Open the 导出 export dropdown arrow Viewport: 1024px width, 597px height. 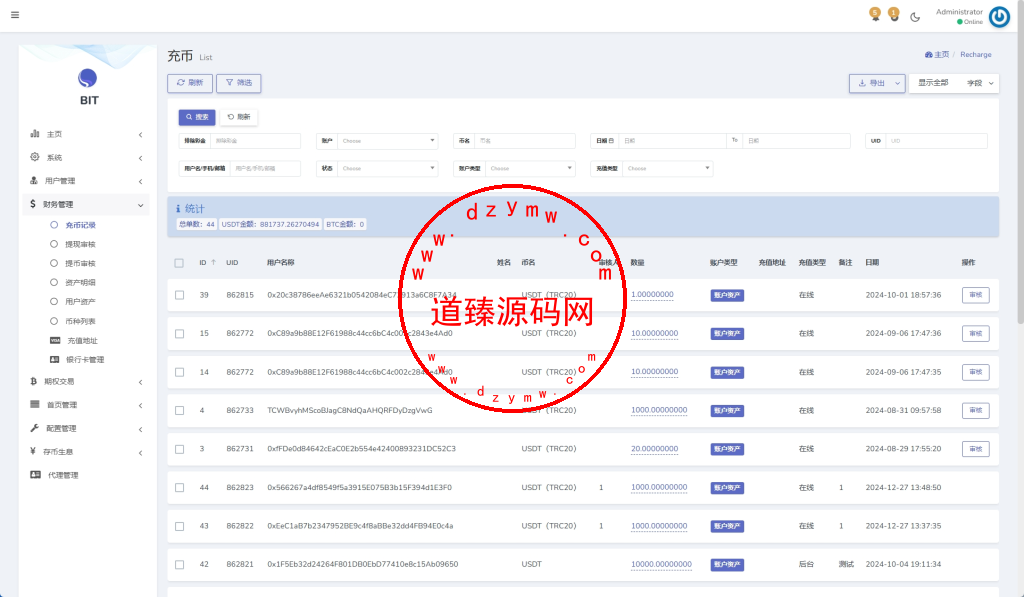(897, 83)
